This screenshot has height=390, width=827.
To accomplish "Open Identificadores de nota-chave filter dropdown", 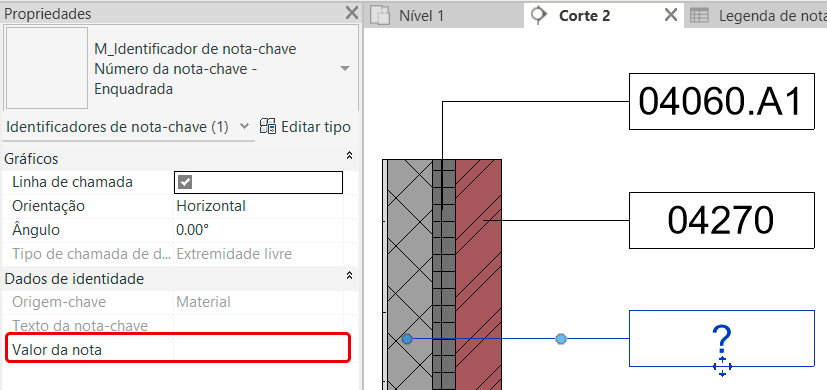I will pyautogui.click(x=244, y=127).
